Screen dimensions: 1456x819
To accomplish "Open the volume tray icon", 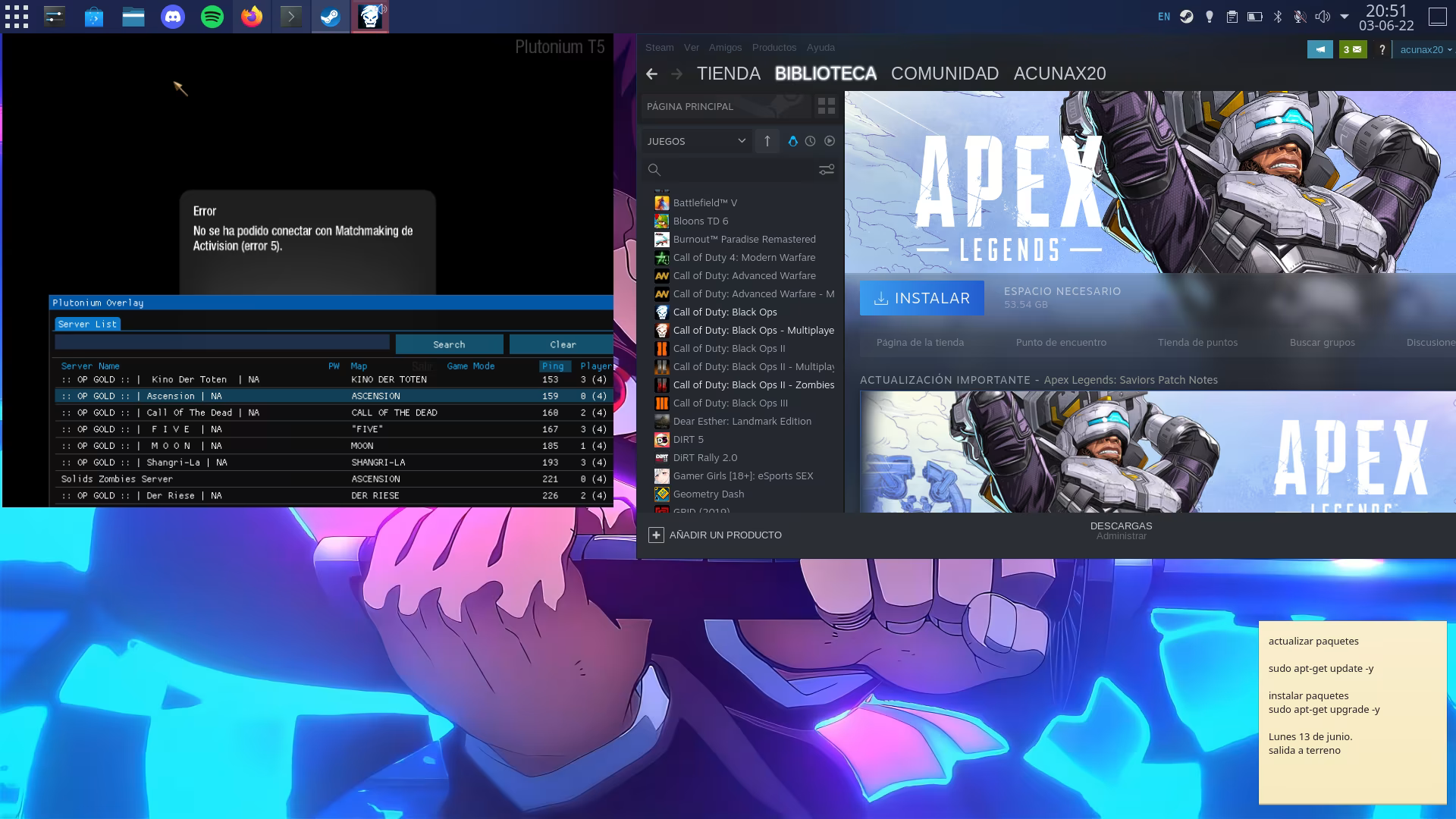I will coord(1323,17).
